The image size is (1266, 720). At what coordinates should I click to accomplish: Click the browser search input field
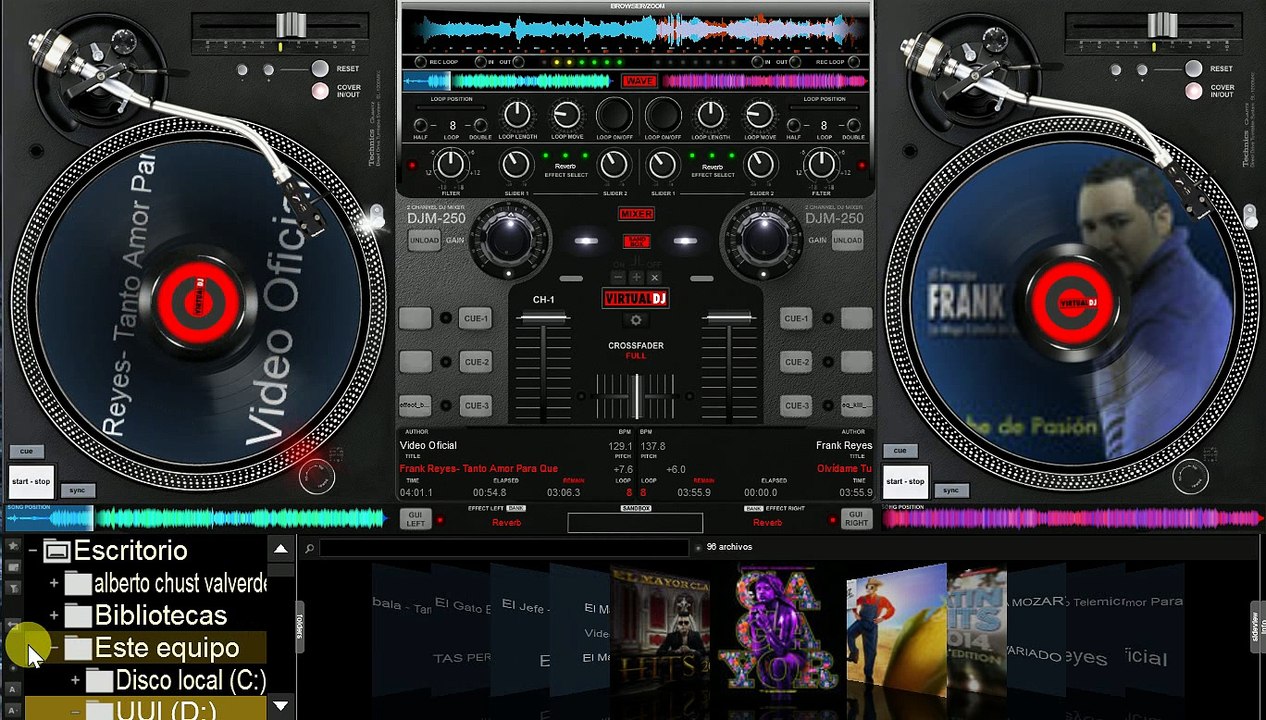point(504,548)
